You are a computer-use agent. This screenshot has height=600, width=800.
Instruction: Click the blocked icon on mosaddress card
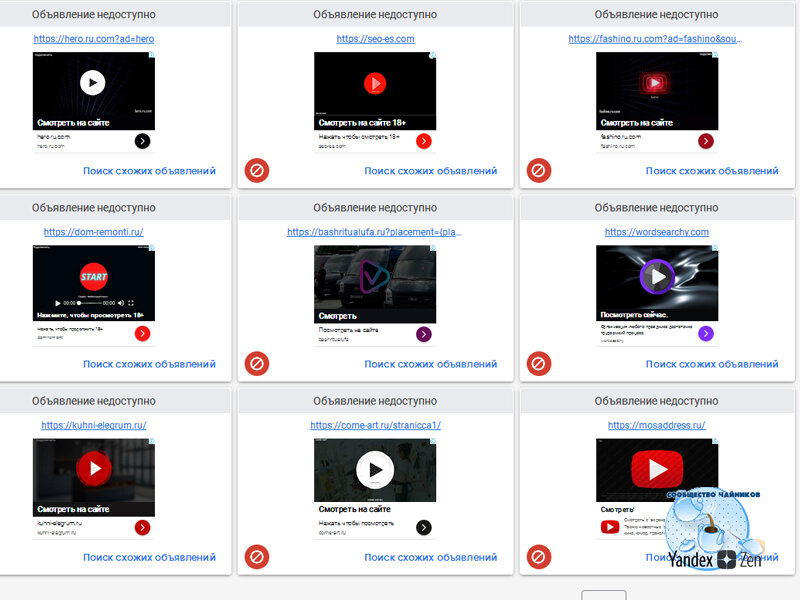tap(539, 557)
